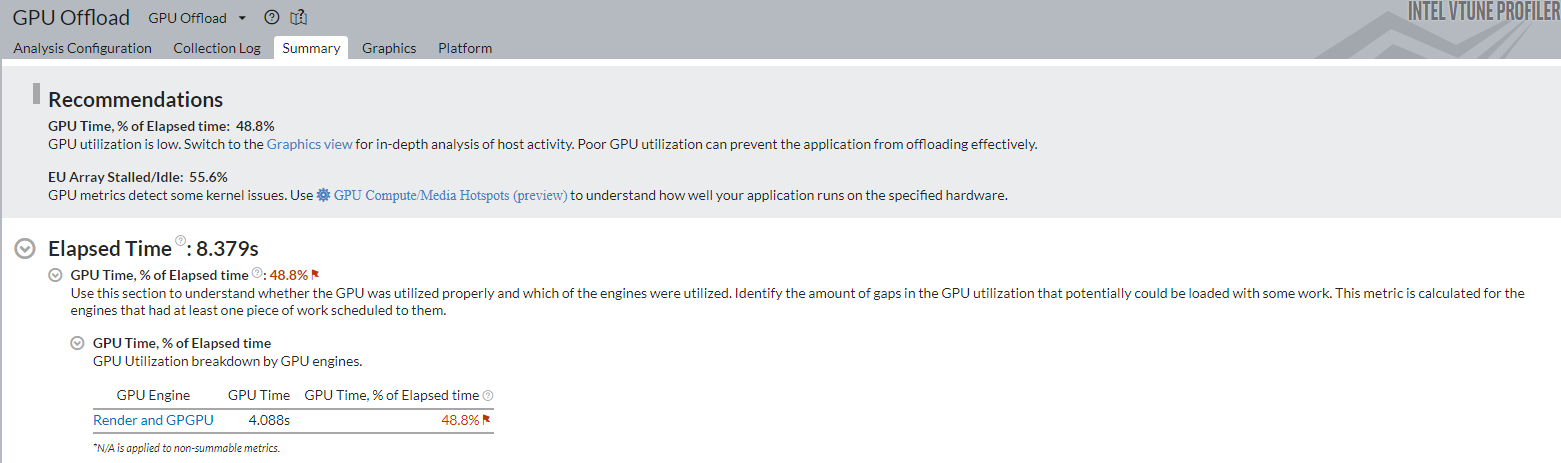Go to the Graphics tab

click(x=389, y=48)
